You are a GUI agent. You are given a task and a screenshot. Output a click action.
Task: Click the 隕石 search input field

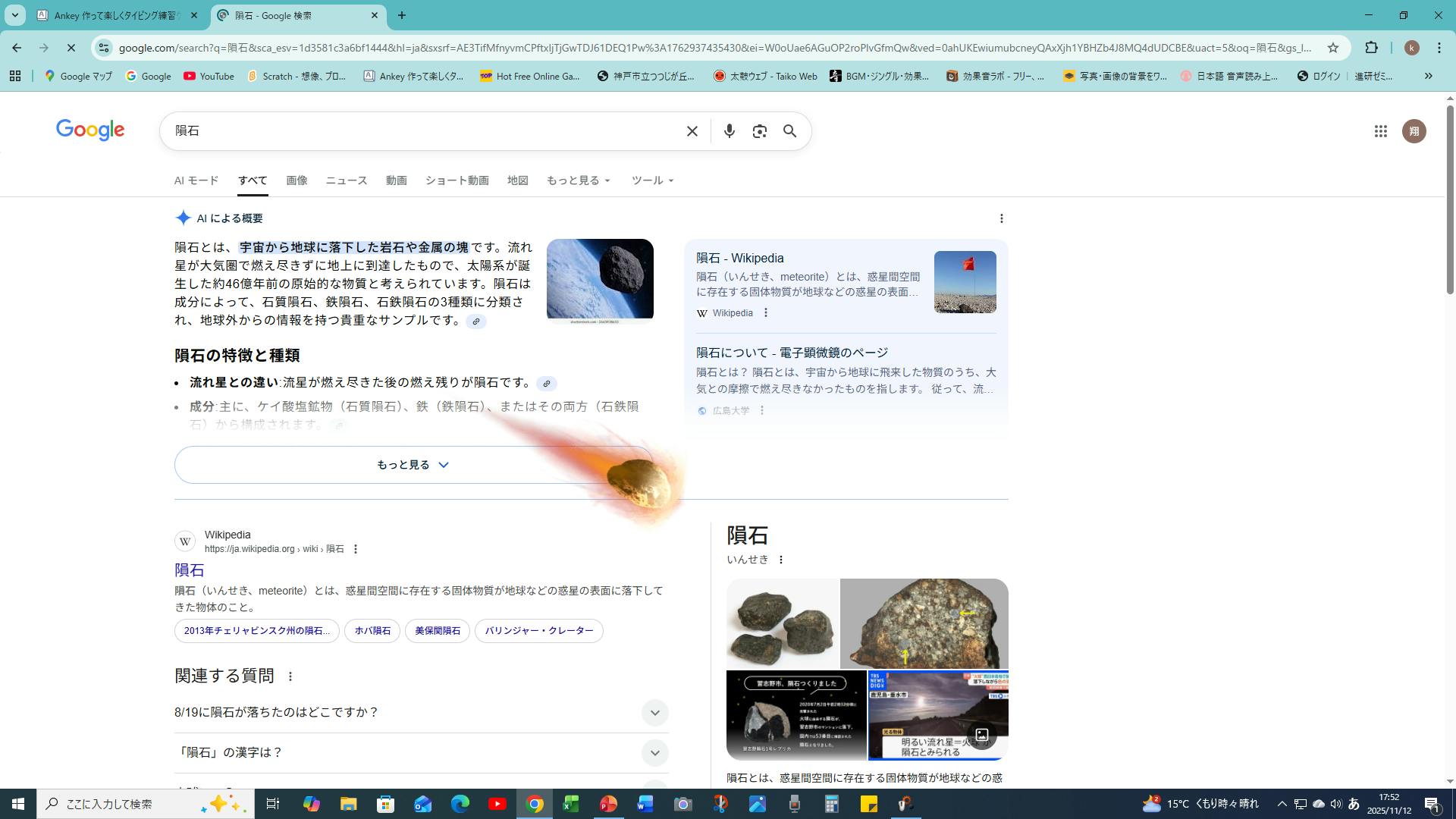(425, 131)
